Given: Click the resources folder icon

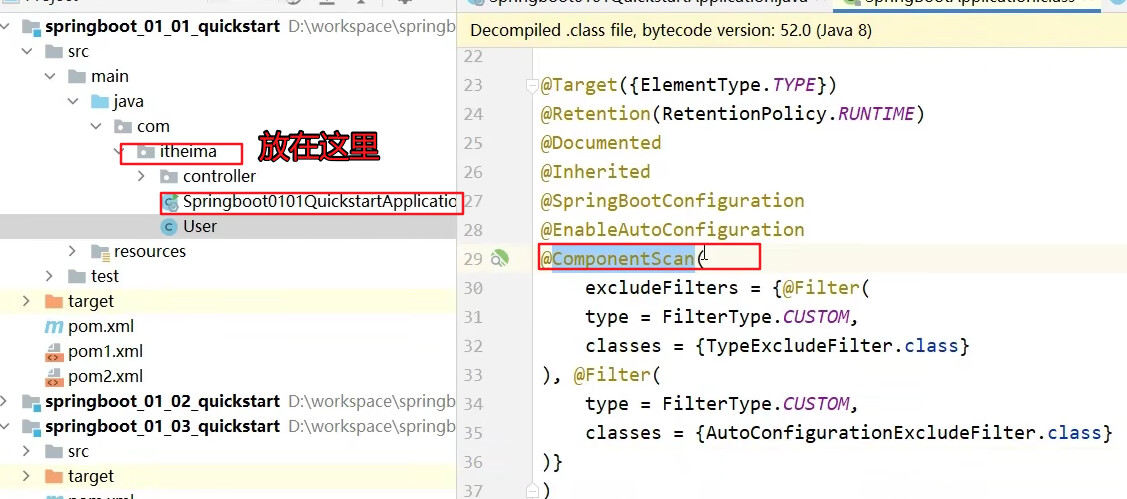Looking at the screenshot, I should pyautogui.click(x=101, y=251).
